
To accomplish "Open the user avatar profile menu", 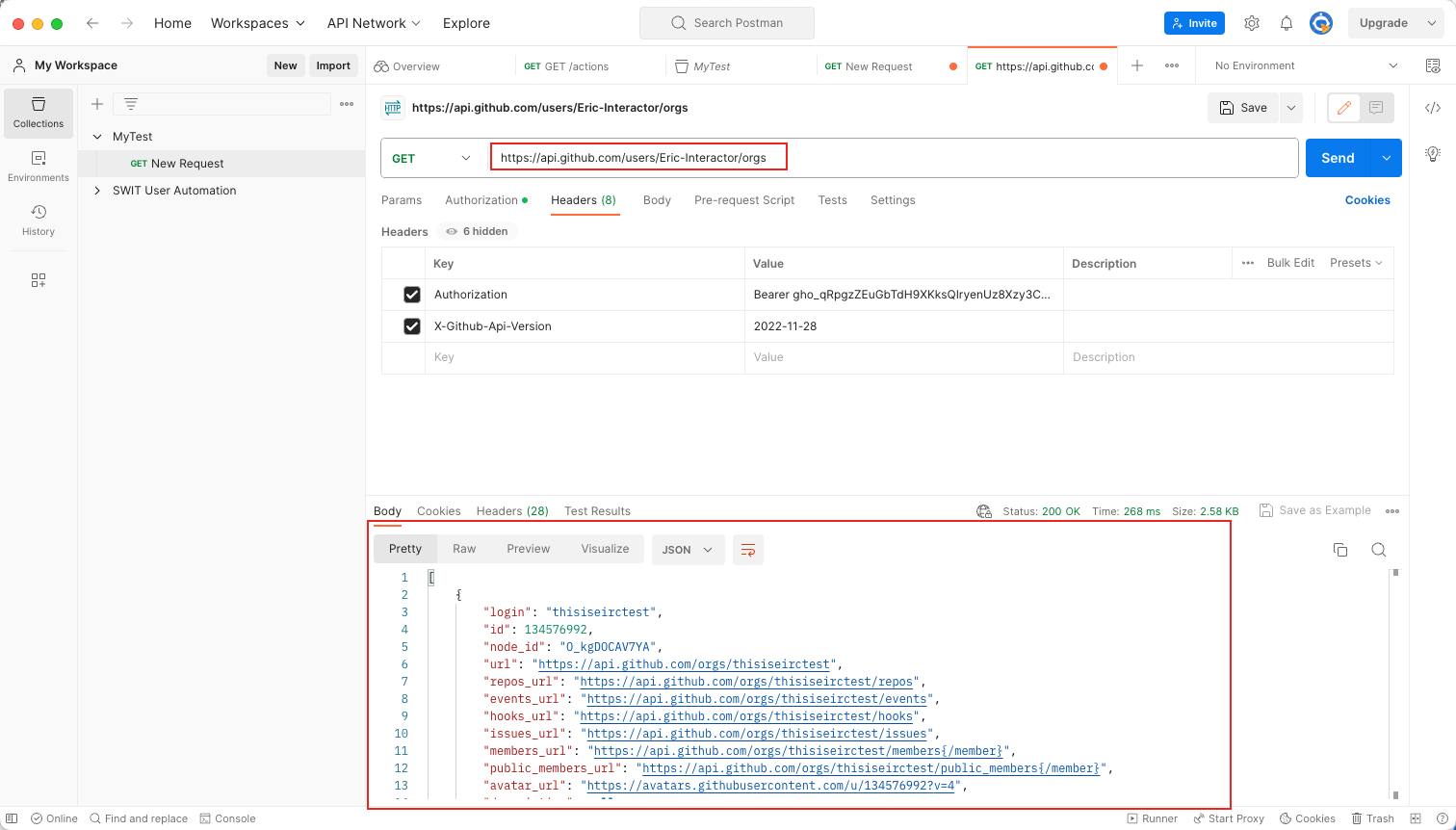I will (x=1321, y=23).
